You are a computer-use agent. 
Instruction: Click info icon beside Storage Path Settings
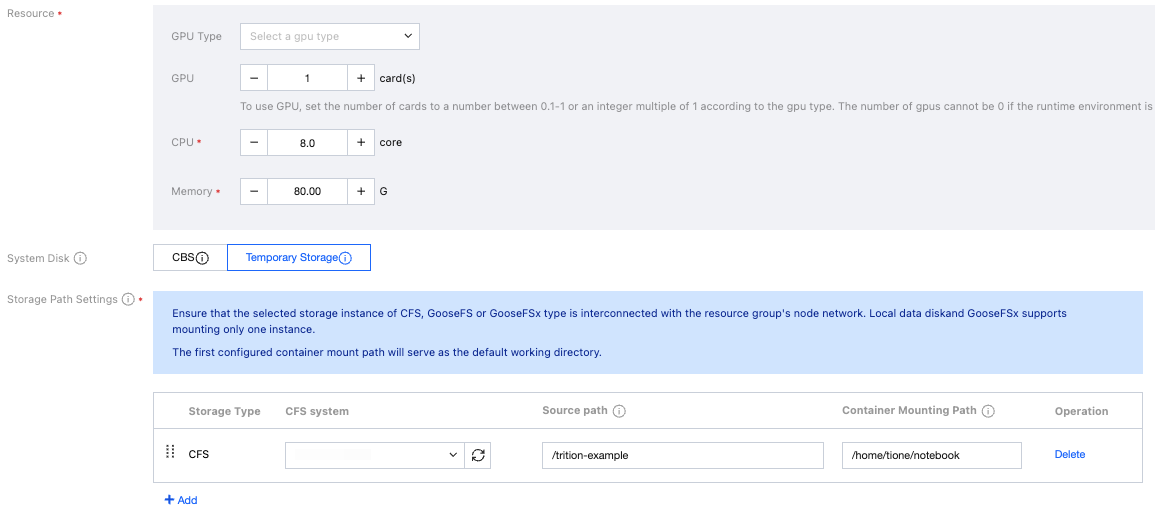[x=128, y=300]
